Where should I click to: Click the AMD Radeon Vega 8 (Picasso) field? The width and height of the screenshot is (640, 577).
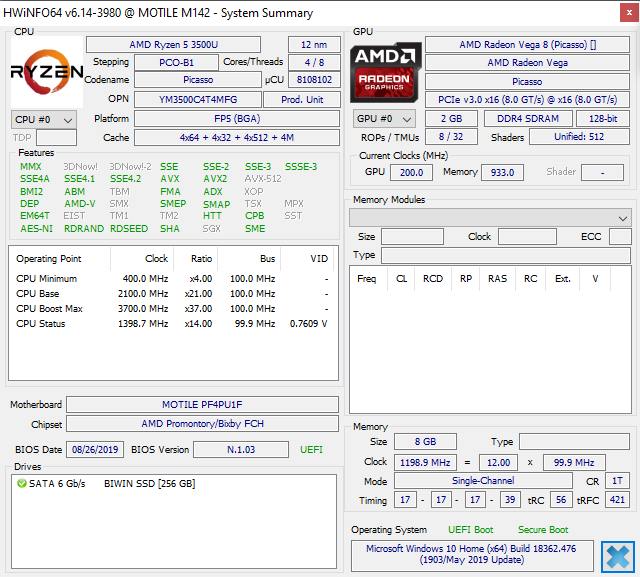[527, 44]
